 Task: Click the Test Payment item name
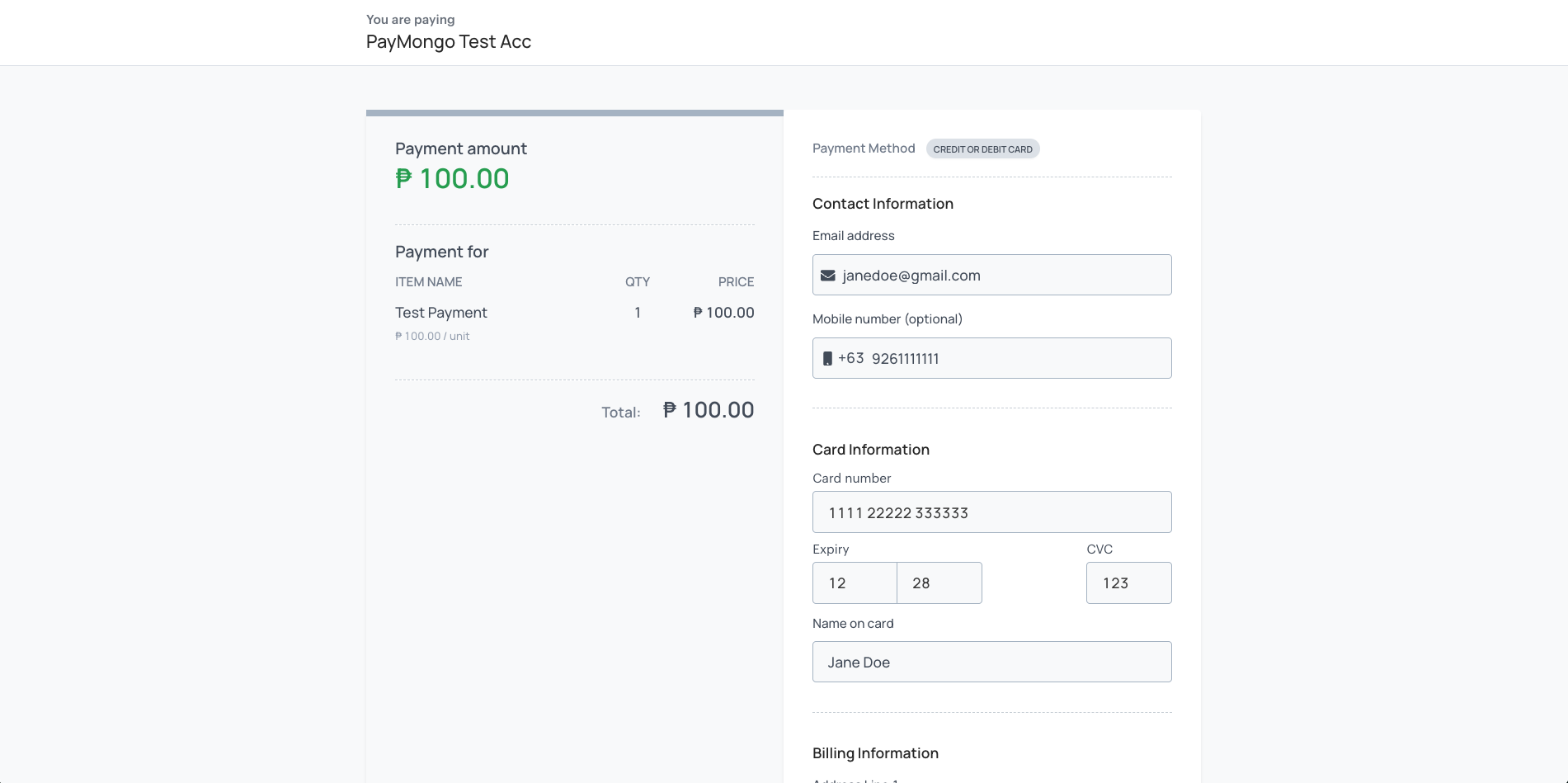tap(441, 313)
